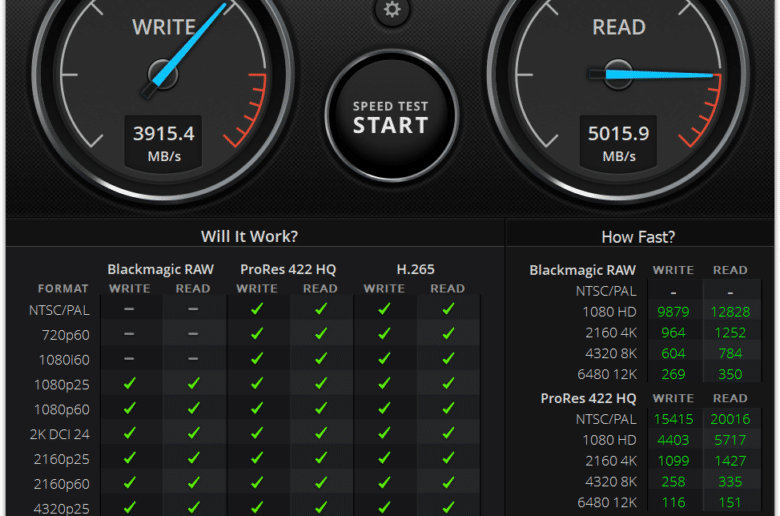Click 2K DCI 24 H.265 read checkmark
Screen dimensions: 780x516
(x=448, y=433)
